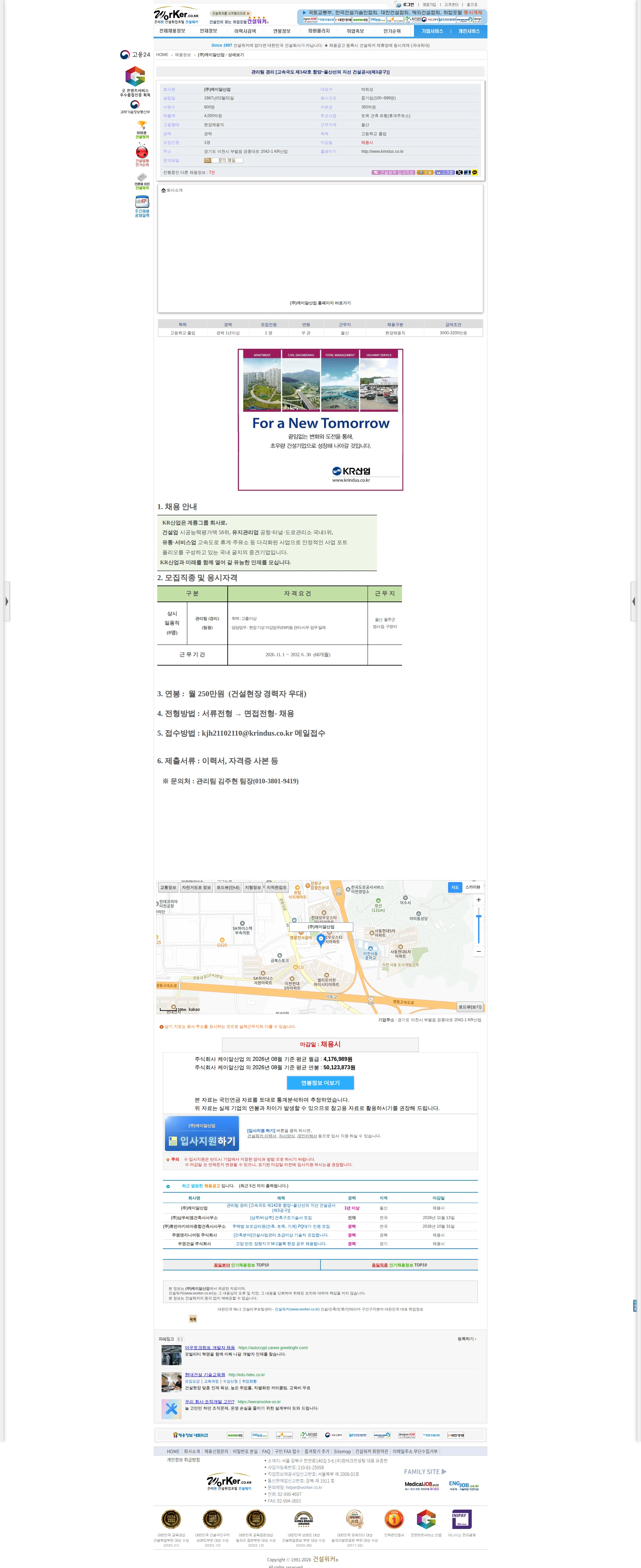This screenshot has height=1568, width=641.
Task: Click the 문의 메일 button
Action: [x=224, y=161]
